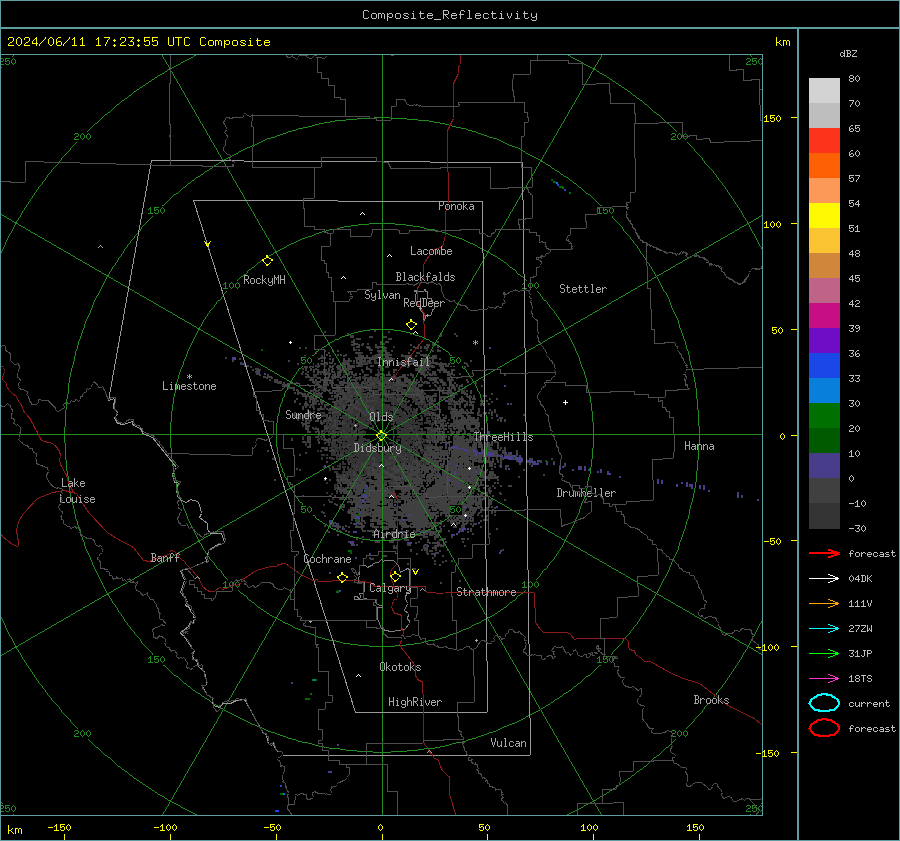Click the Lacombe city label
Image resolution: width=900 pixels, height=841 pixels.
(431, 251)
